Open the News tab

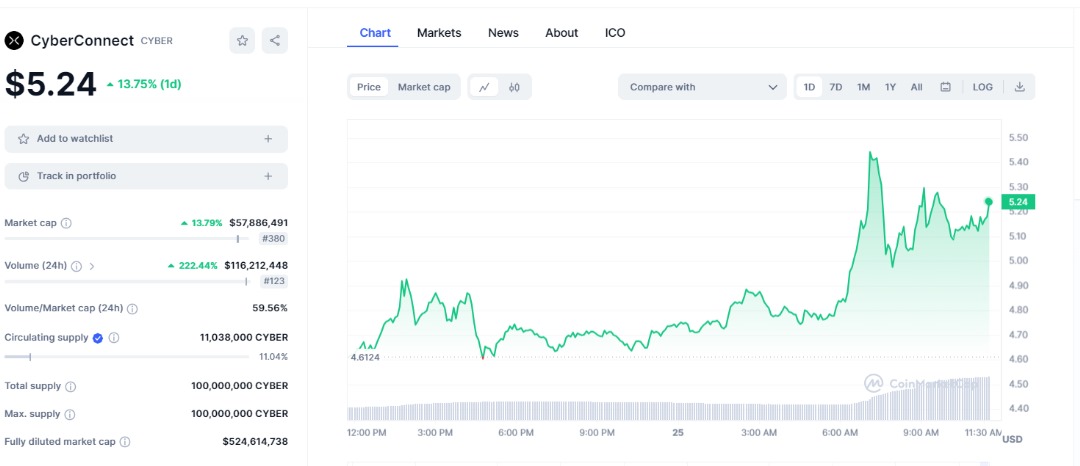pos(503,32)
